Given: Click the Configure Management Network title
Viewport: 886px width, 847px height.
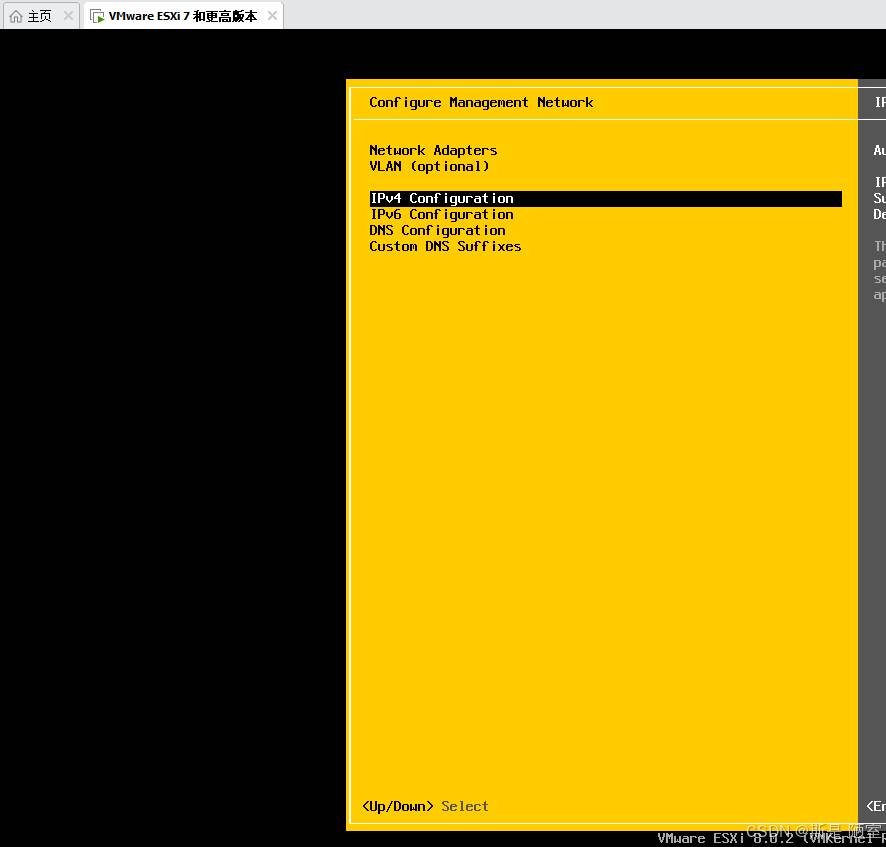Looking at the screenshot, I should (x=481, y=102).
